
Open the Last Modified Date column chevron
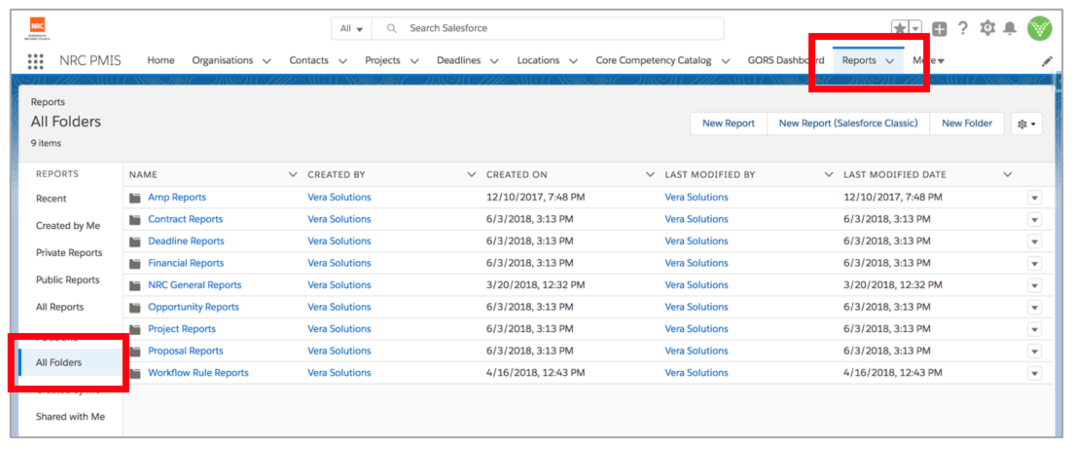[x=1007, y=175]
